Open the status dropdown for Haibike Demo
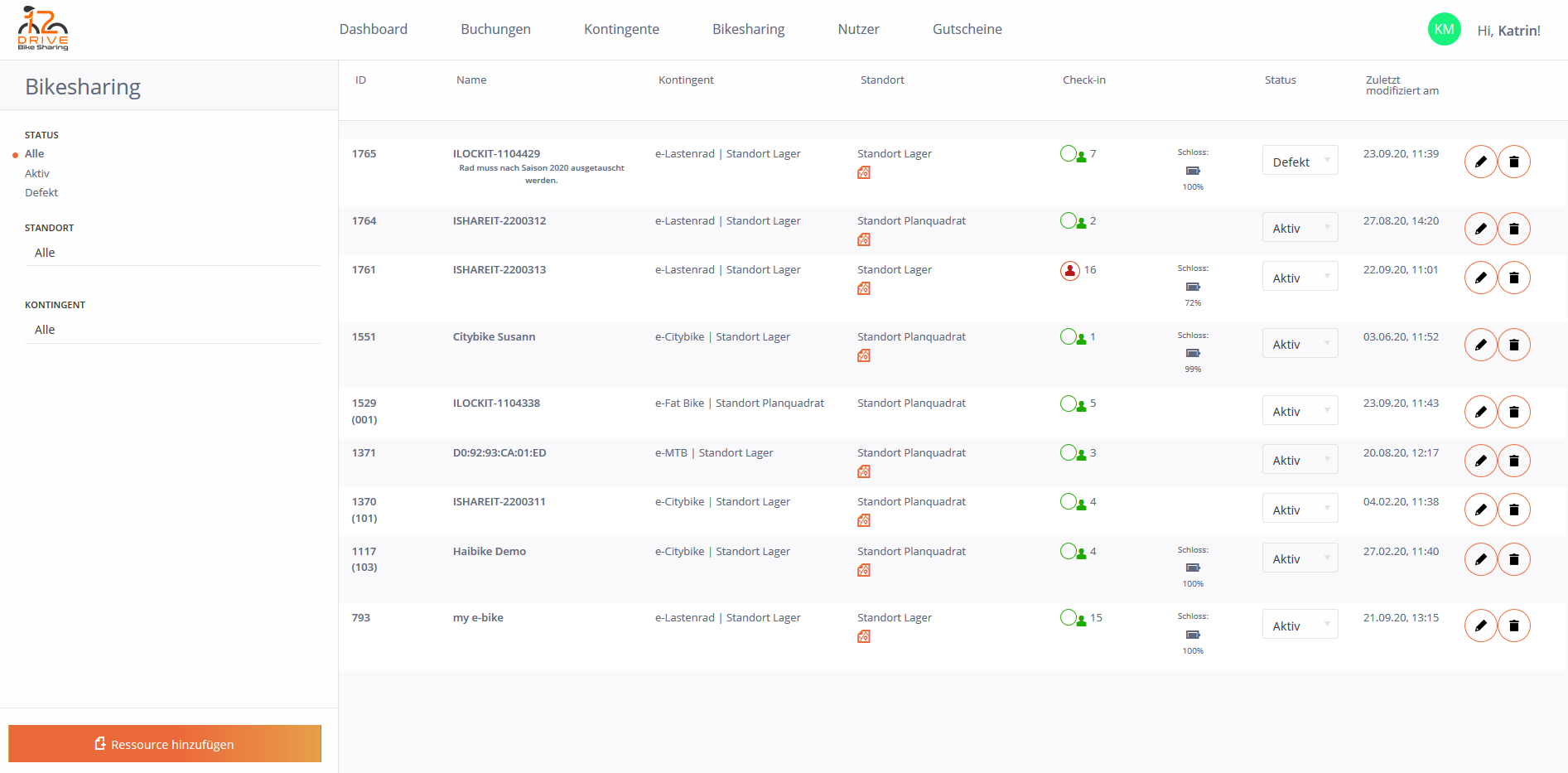This screenshot has width=1568, height=773. (x=1300, y=558)
